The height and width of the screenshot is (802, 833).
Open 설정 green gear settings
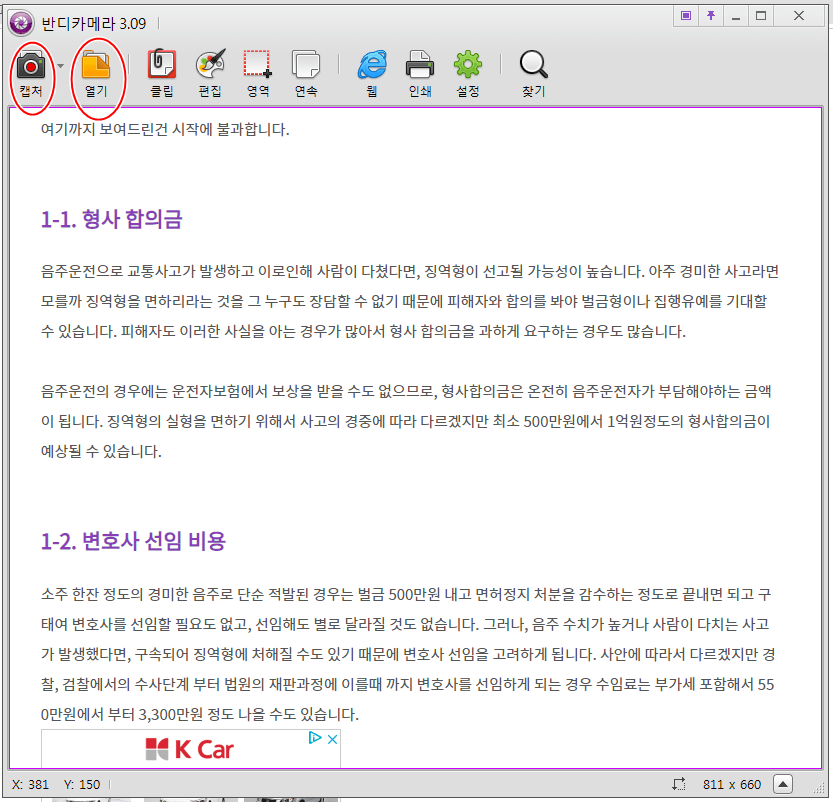coord(468,65)
